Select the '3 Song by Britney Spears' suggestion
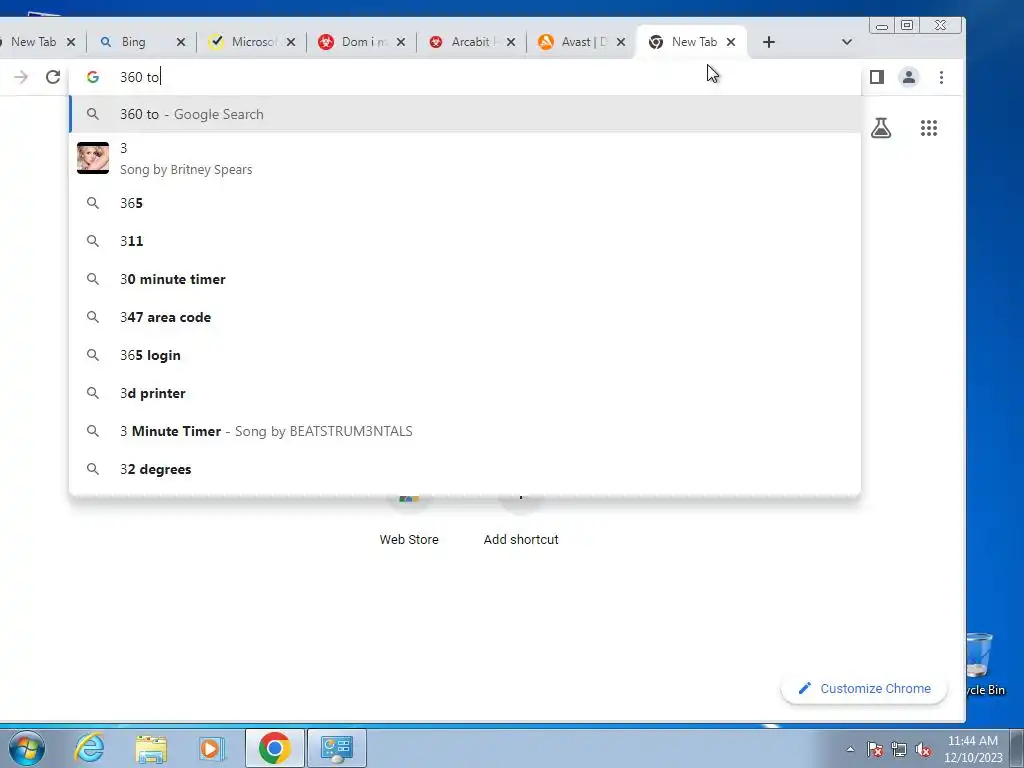1024x768 pixels. (465, 159)
